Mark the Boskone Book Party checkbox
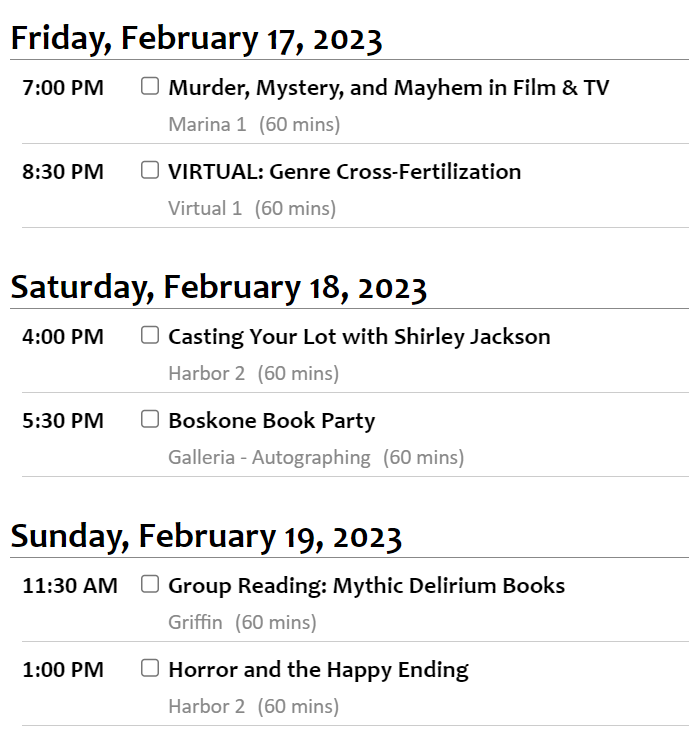The height and width of the screenshot is (749, 689). pyautogui.click(x=150, y=419)
